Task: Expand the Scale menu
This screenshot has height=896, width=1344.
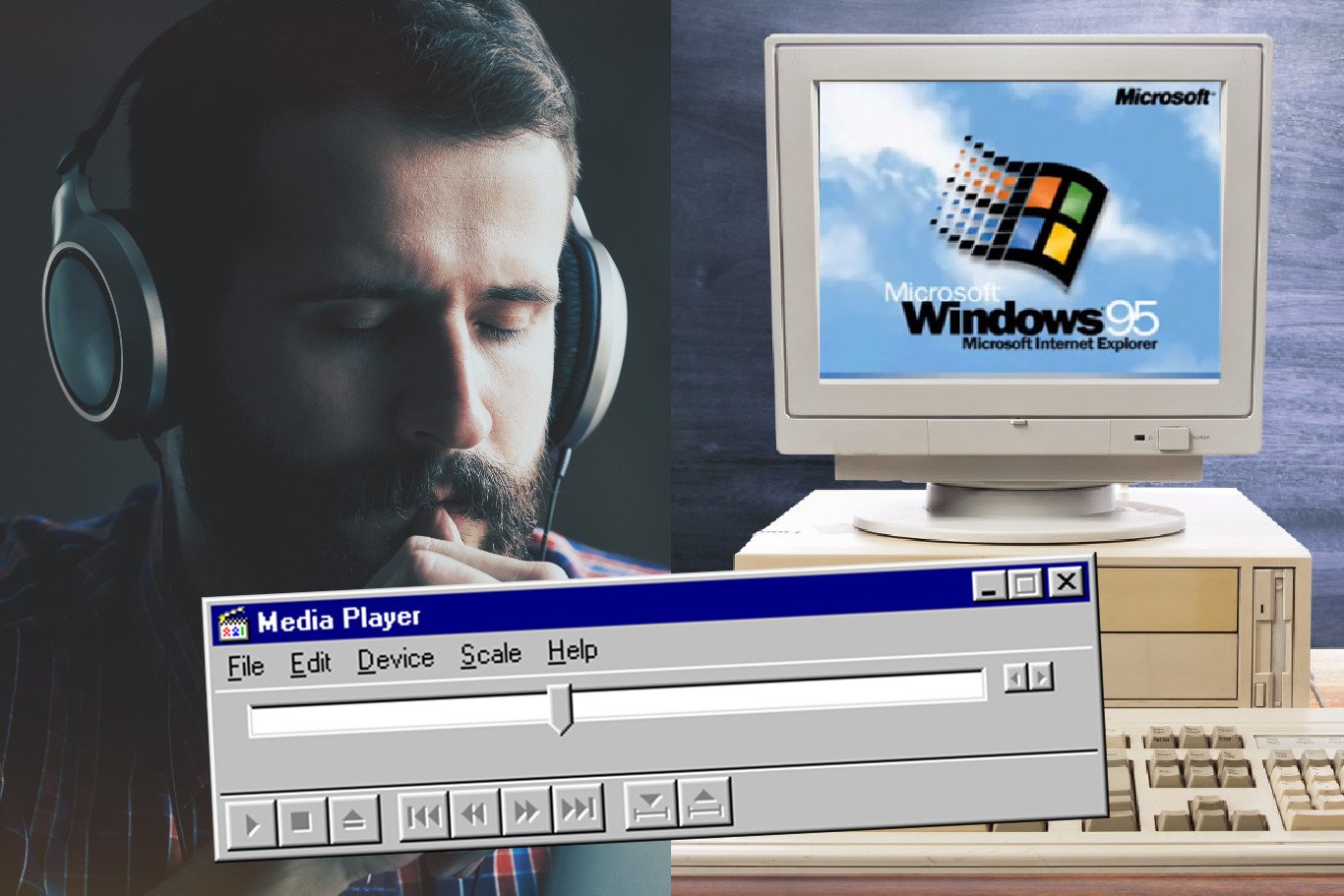Action: pyautogui.click(x=490, y=655)
